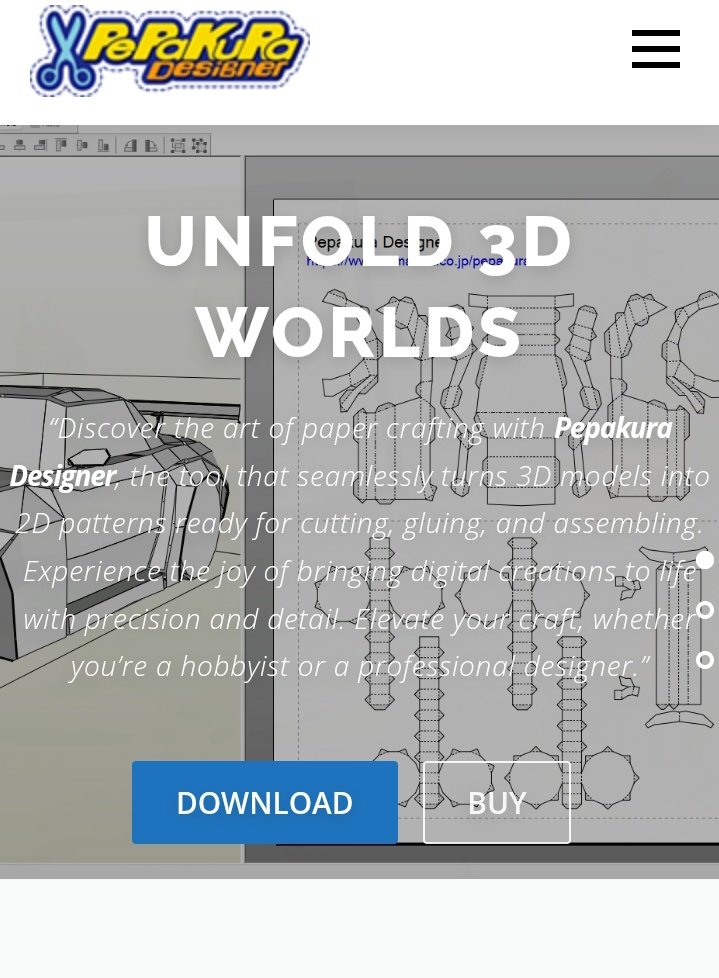Screen dimensions: 719x978
Task: Click the outlined BUY button
Action: tap(496, 802)
